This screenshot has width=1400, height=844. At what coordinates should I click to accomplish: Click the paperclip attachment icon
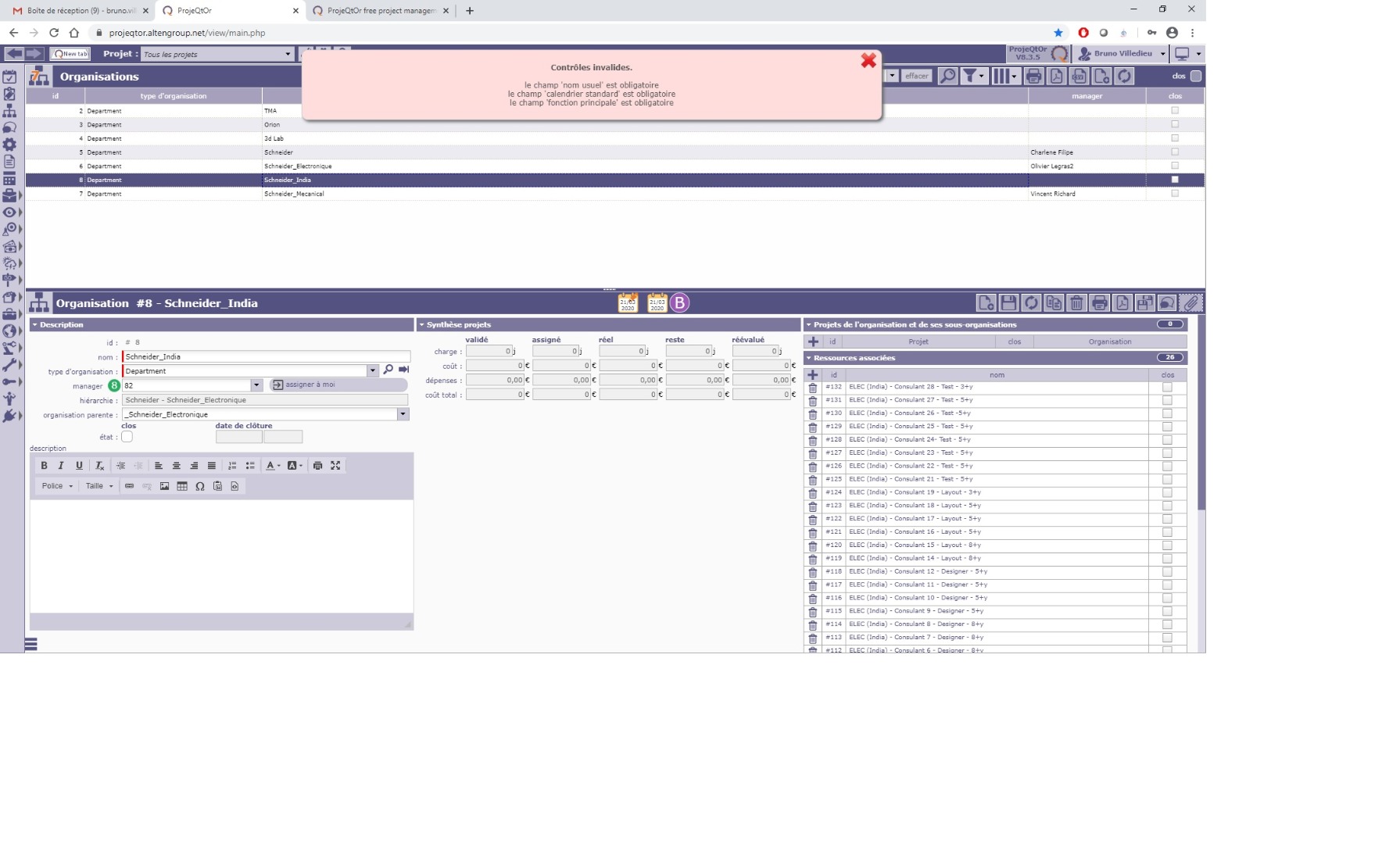1191,303
